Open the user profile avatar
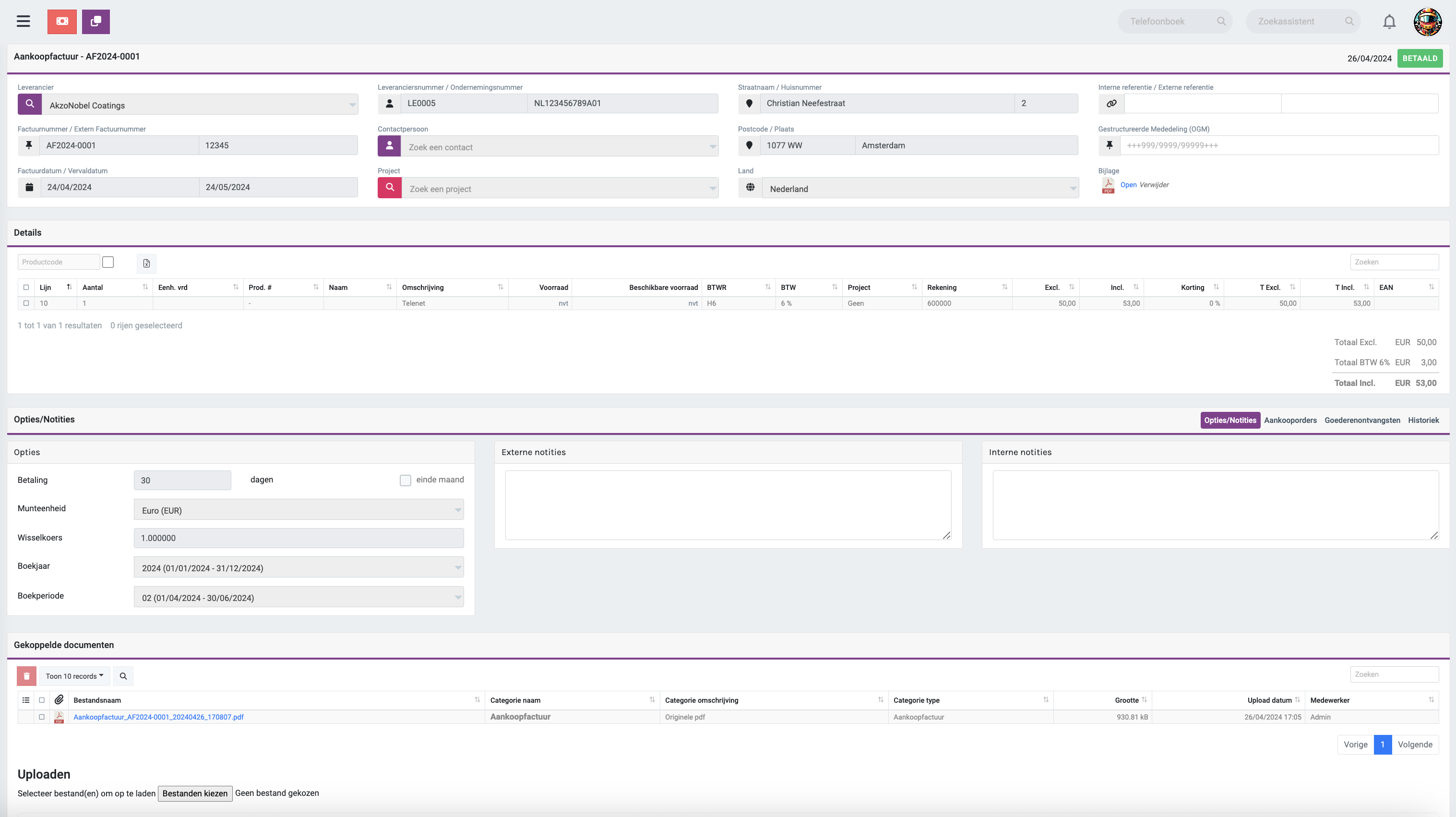This screenshot has width=1456, height=817. pos(1428,22)
